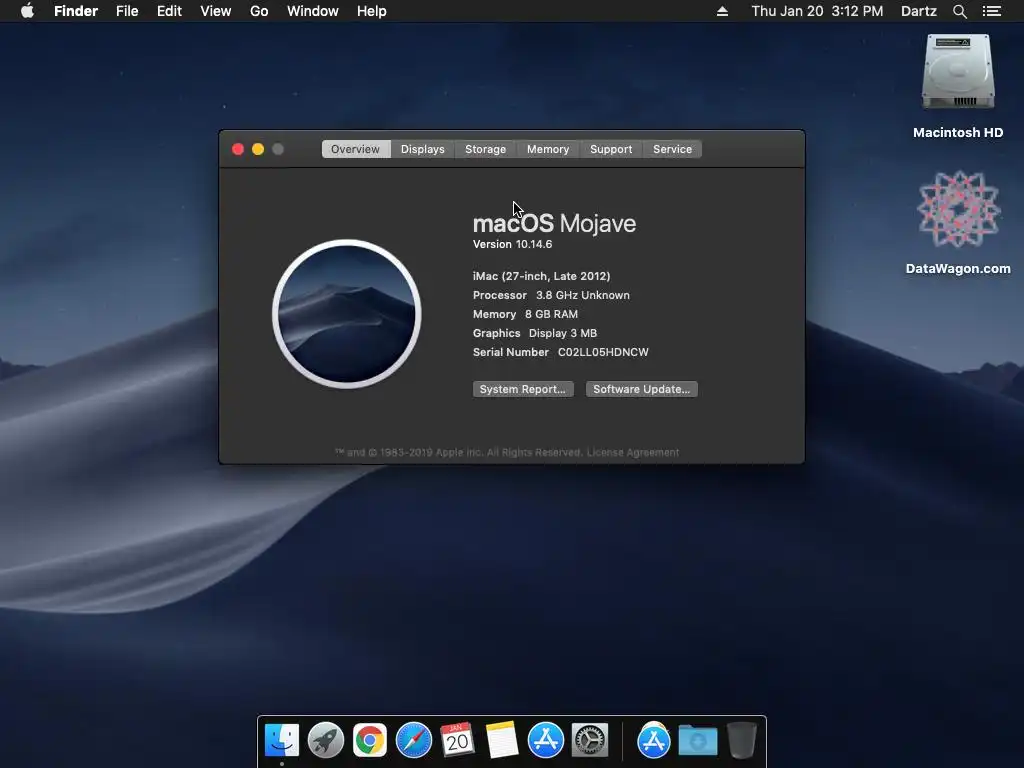Click iMac (27-inch, Late 2012) text
This screenshot has height=768, width=1024.
point(541,276)
